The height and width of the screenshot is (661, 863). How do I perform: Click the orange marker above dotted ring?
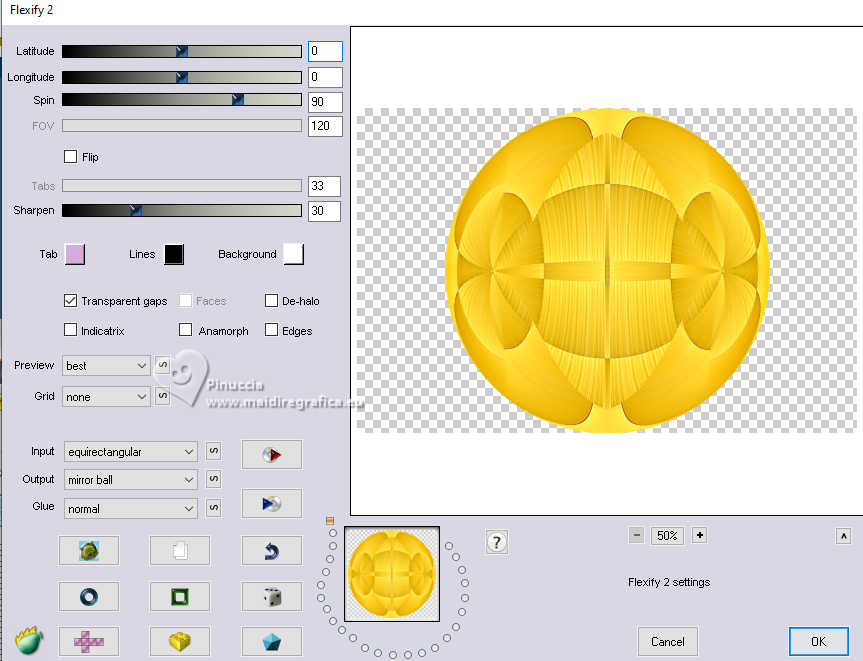tap(330, 520)
